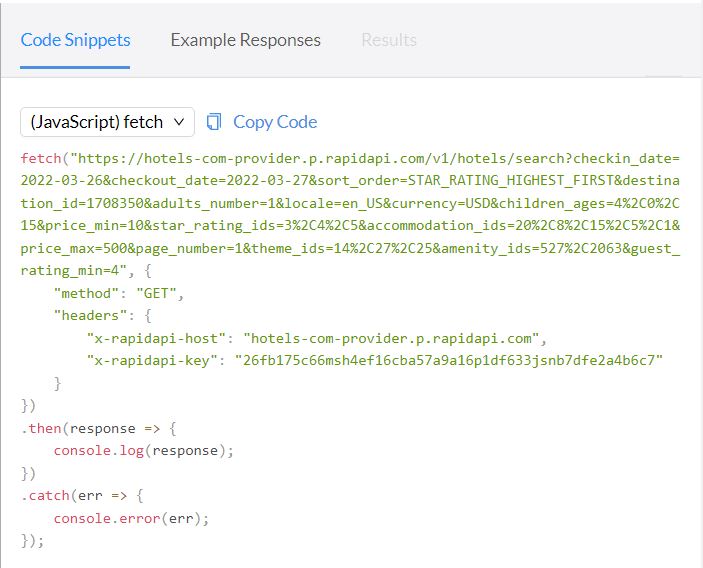The height and width of the screenshot is (568, 703).
Task: Click the "hotels-com-provider.p.rapidapi.com" host value
Action: pos(391,338)
